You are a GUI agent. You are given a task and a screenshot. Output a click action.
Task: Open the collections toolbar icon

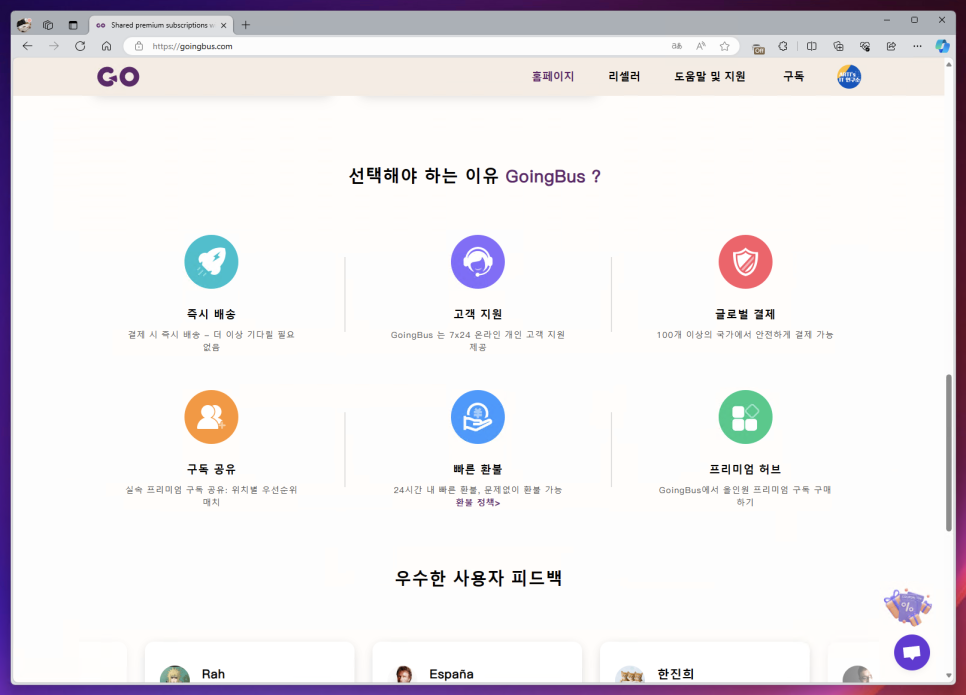(838, 46)
